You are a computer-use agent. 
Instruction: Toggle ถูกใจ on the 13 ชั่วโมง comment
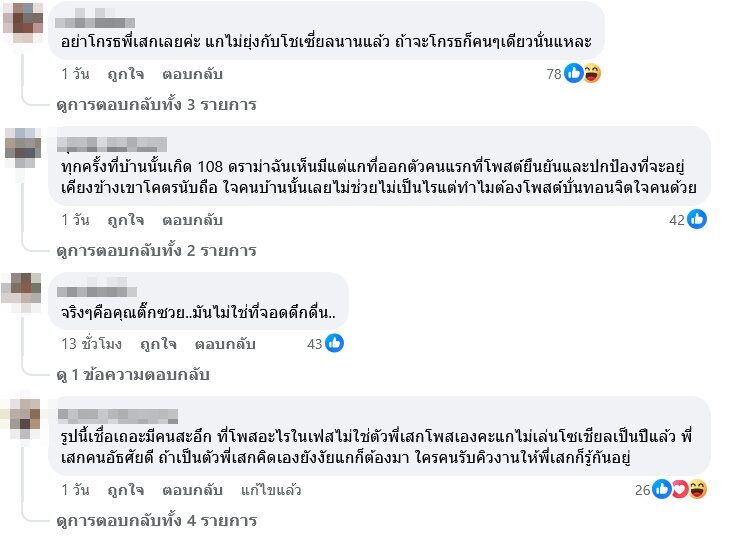157,343
